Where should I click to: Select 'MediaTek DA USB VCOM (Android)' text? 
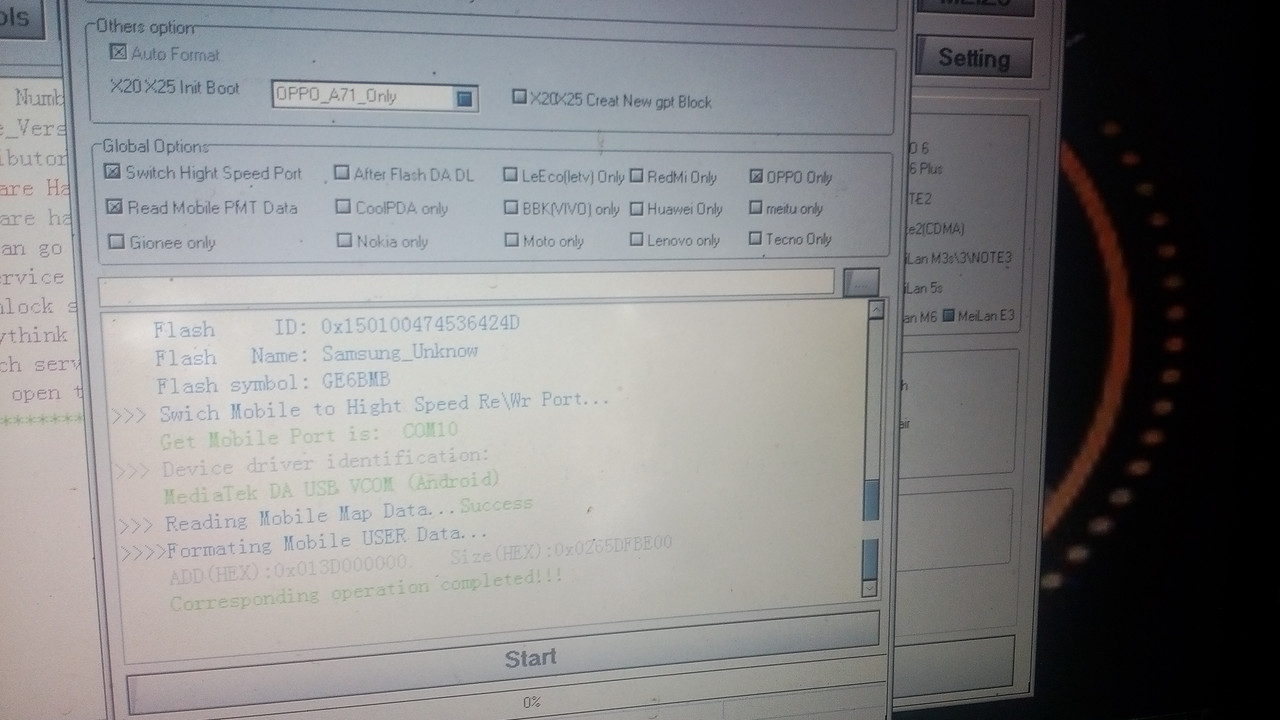coord(331,488)
